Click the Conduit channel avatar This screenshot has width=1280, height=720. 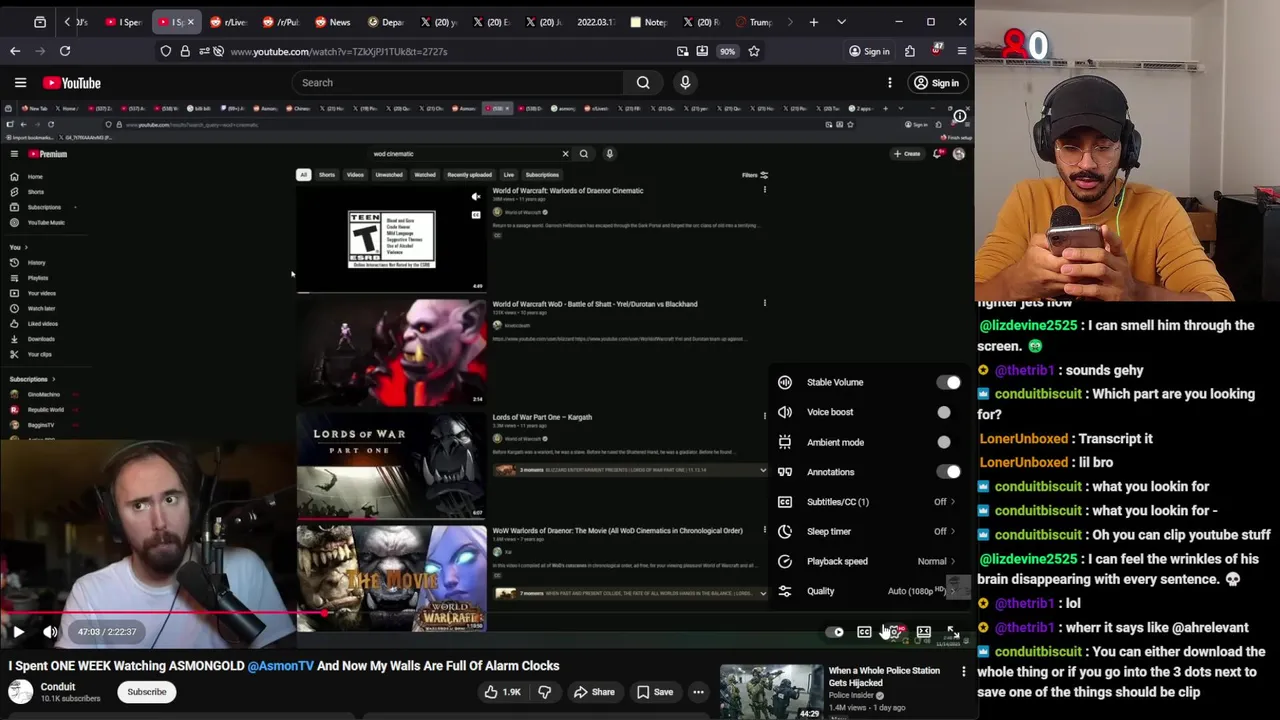pyautogui.click(x=20, y=692)
